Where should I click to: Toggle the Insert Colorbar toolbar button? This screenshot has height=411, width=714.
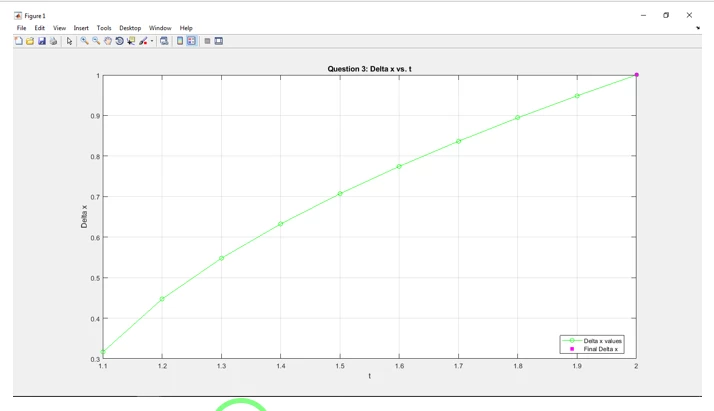click(180, 41)
